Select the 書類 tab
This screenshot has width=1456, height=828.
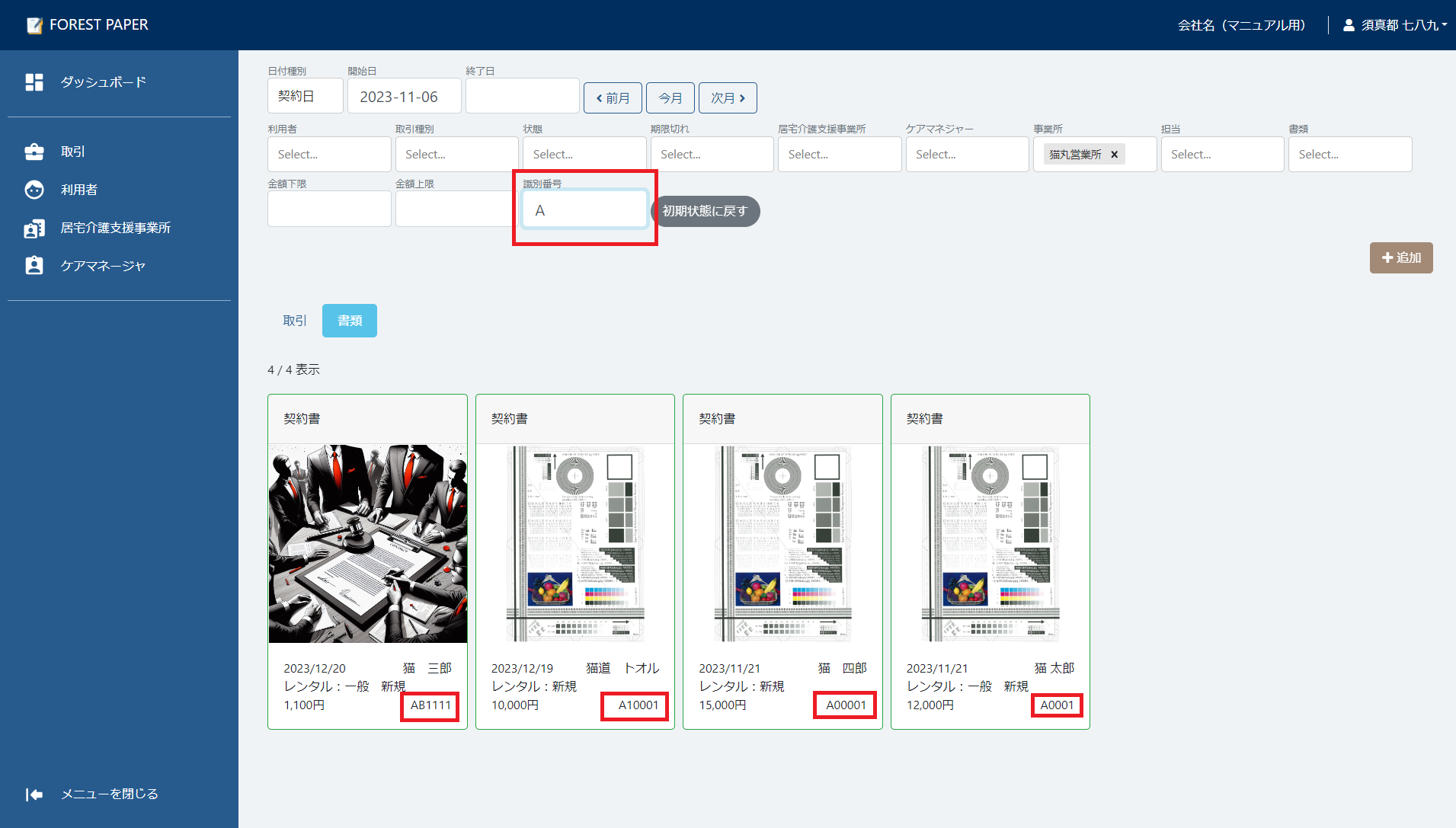click(350, 321)
